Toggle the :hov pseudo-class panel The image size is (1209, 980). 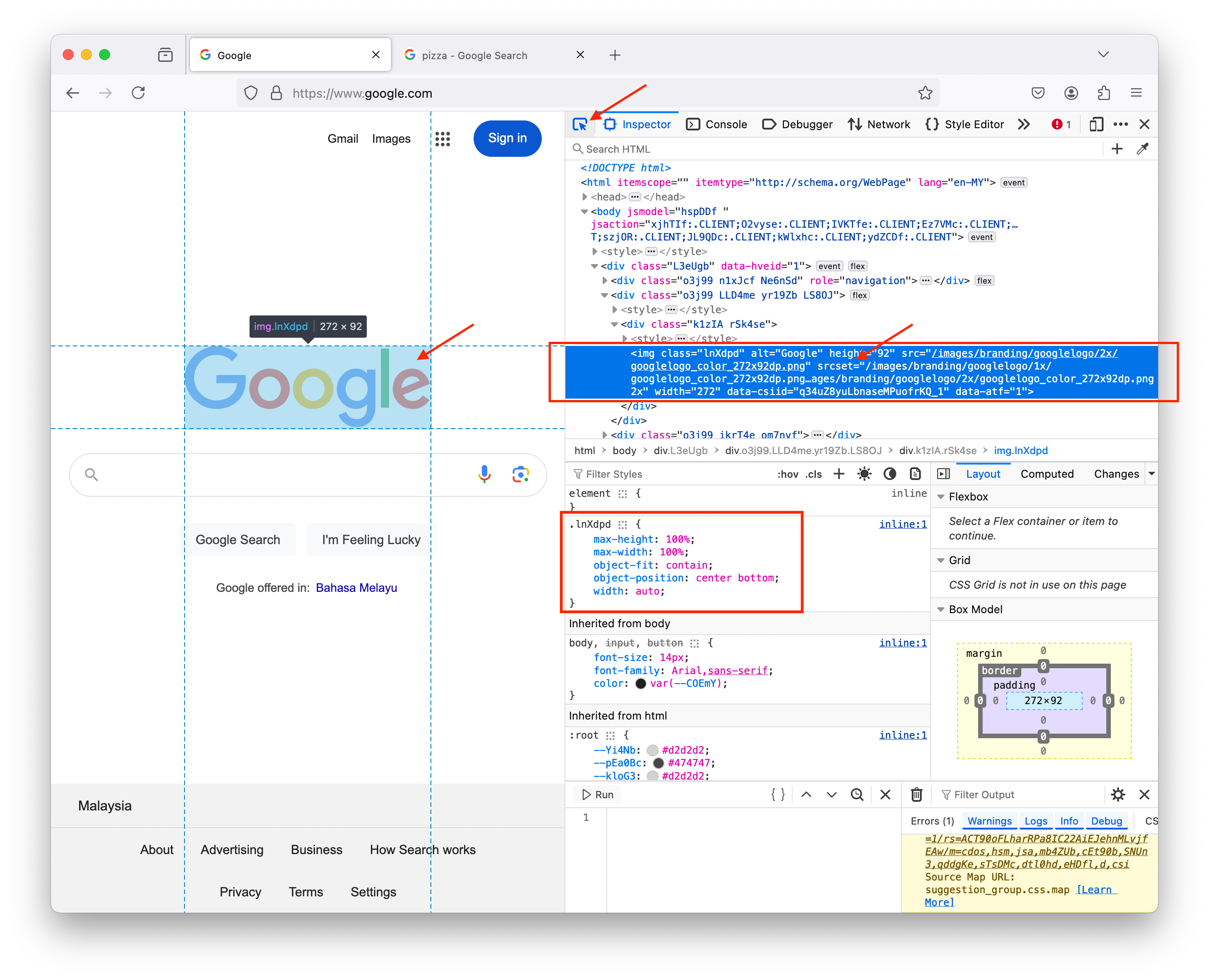(787, 474)
